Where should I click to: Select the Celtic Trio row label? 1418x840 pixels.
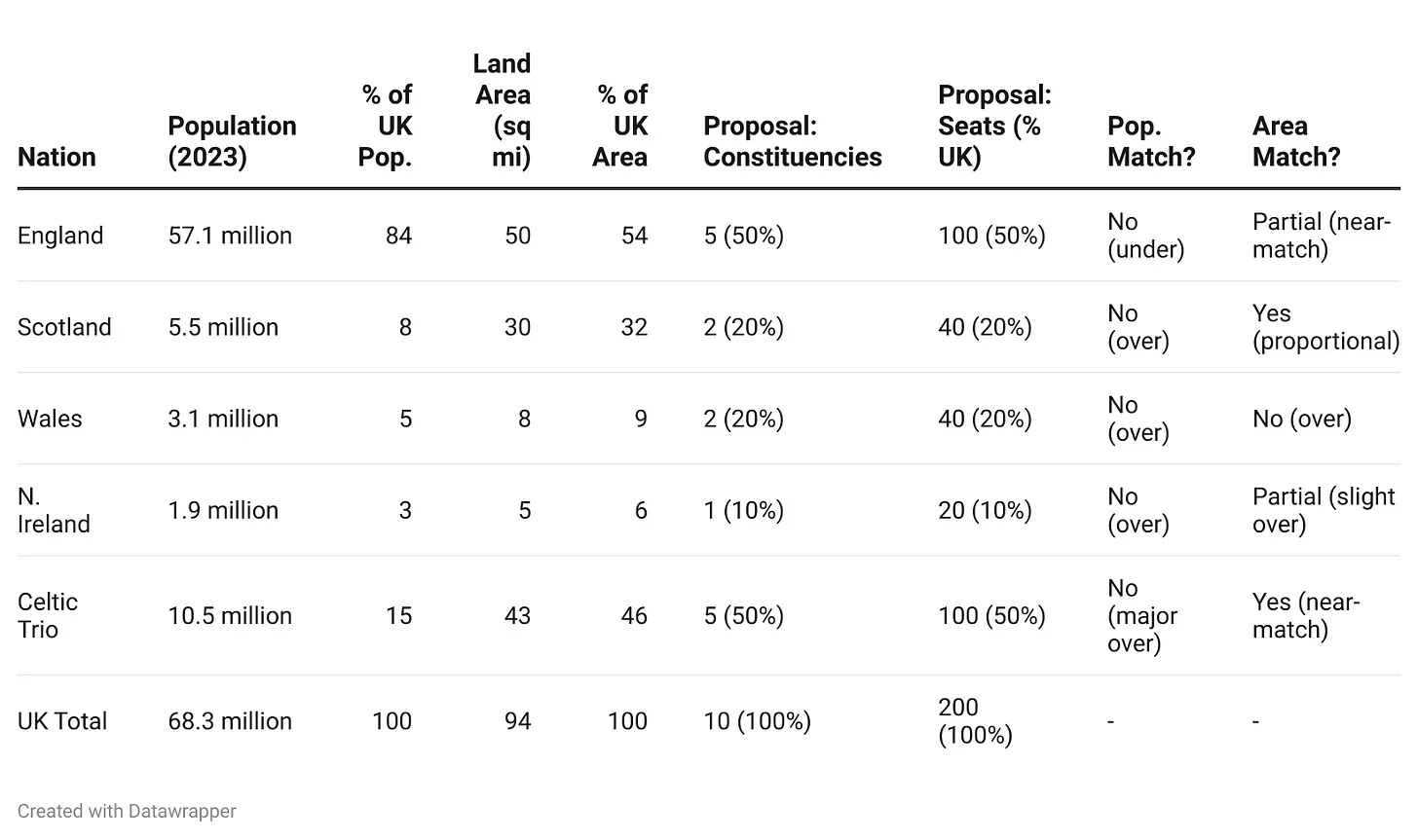pos(48,615)
